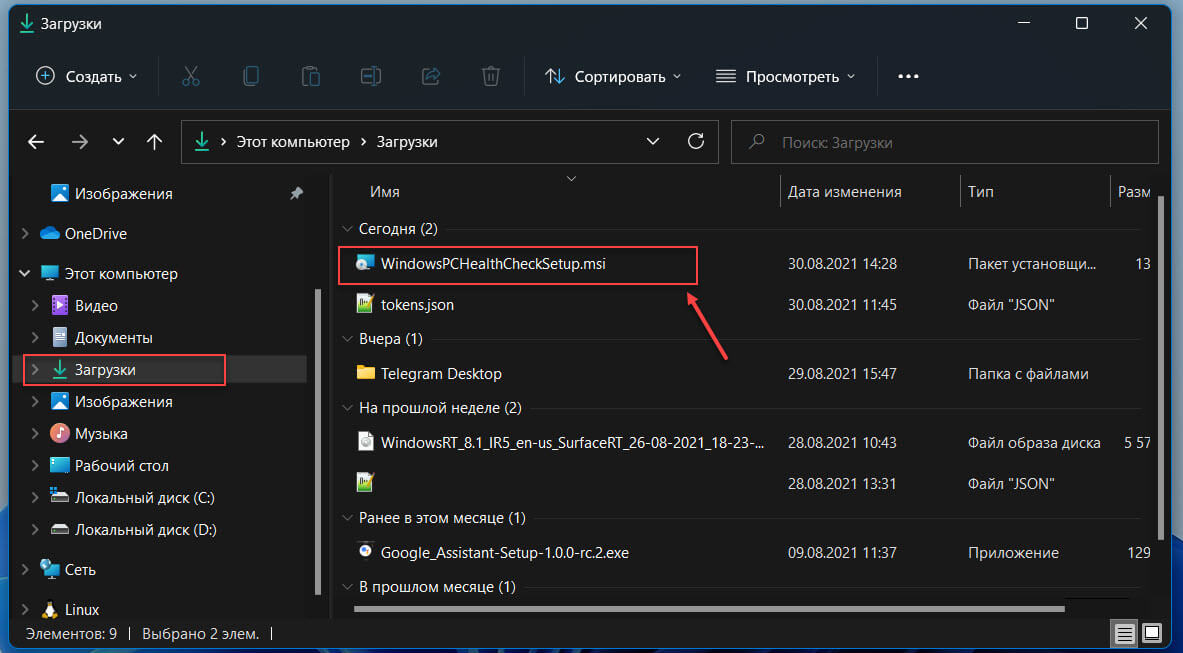The height and width of the screenshot is (653, 1183).
Task: Click the Paste clipboard icon
Action: [311, 76]
